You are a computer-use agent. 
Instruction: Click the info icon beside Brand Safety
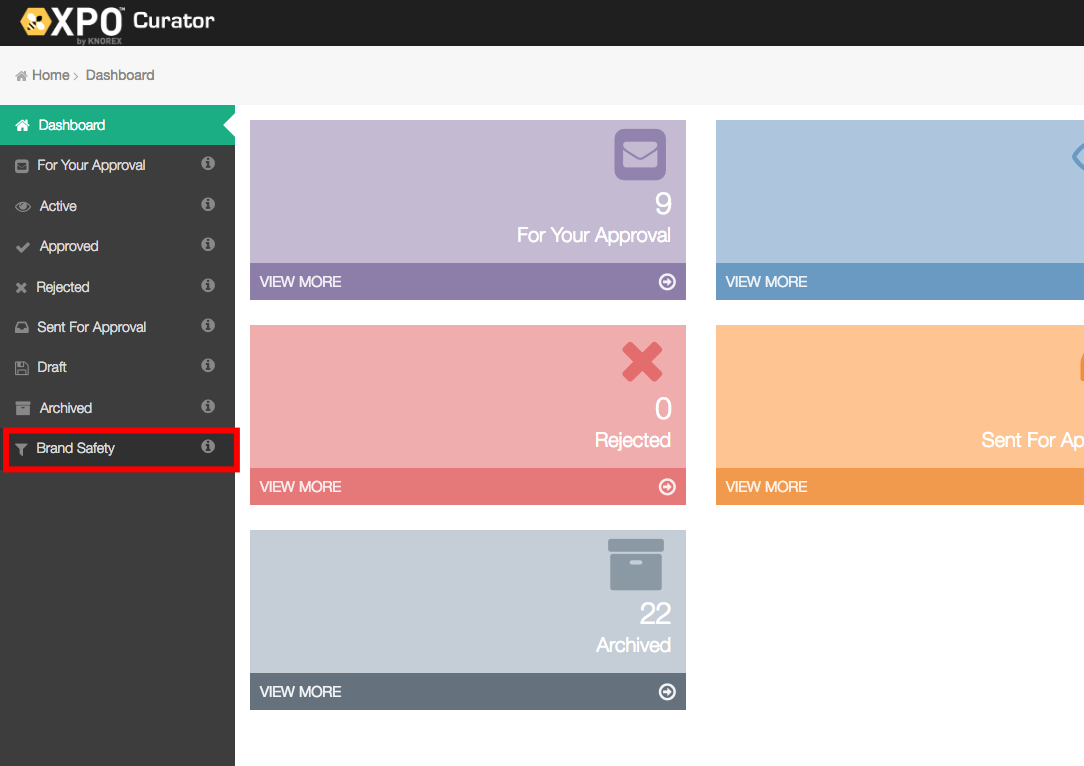pos(208,447)
